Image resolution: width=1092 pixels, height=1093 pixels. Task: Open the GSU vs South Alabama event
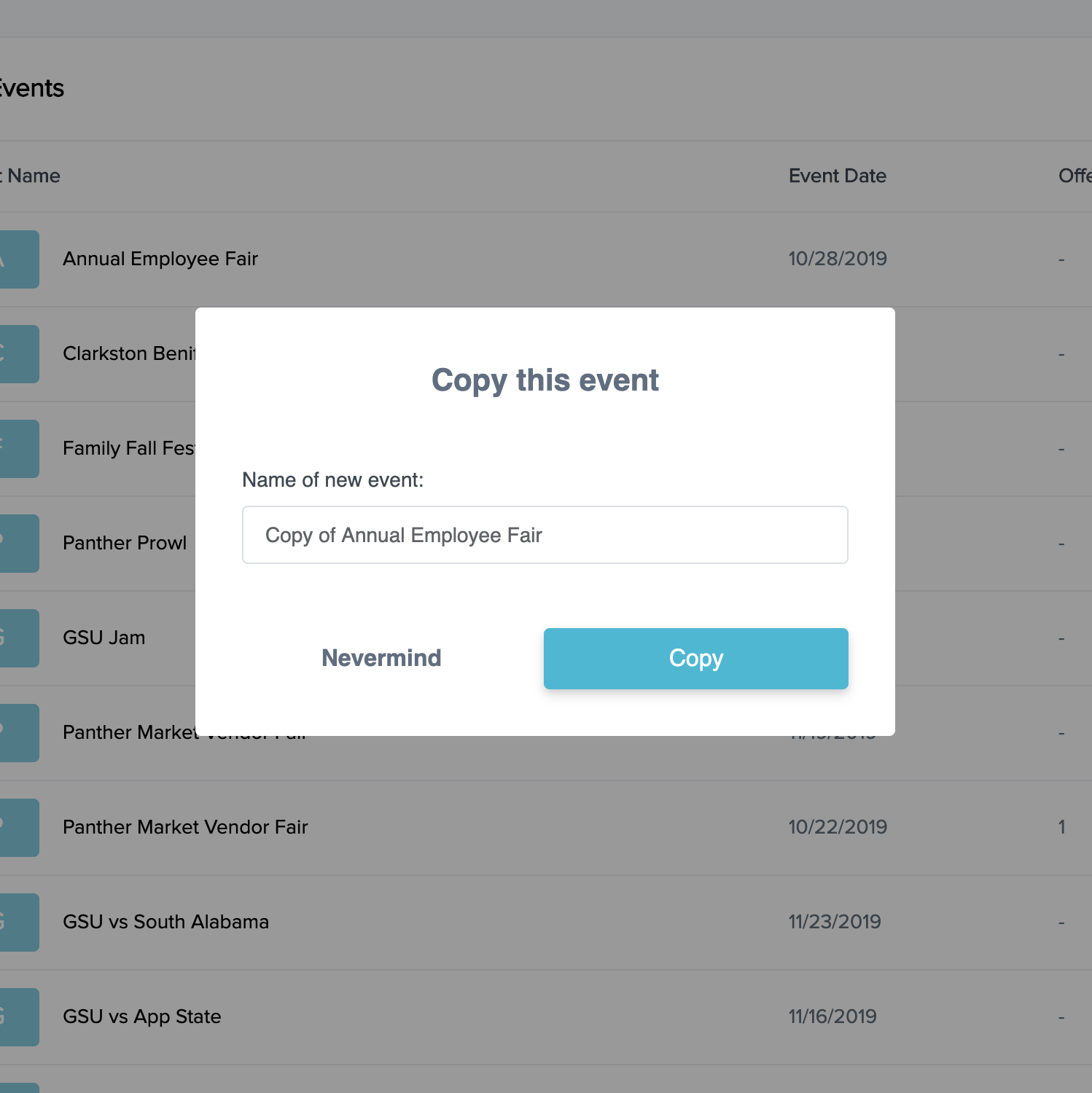click(165, 922)
